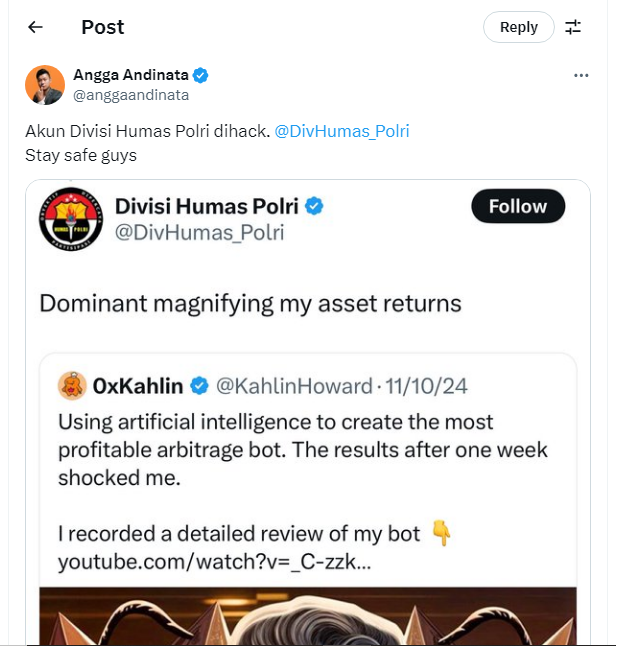The image size is (617, 646).
Task: Click the Angga Andinata display name
Action: [x=130, y=76]
